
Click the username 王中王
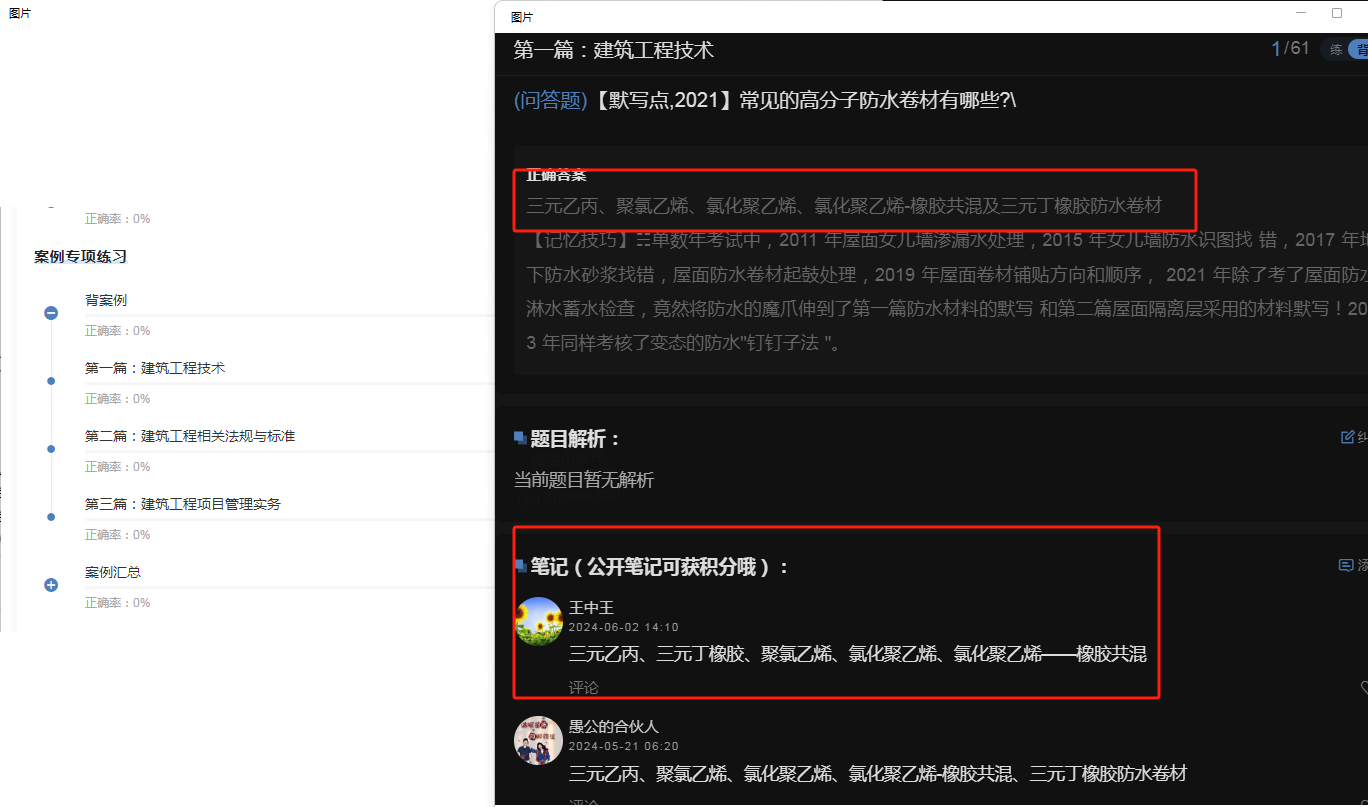591,607
